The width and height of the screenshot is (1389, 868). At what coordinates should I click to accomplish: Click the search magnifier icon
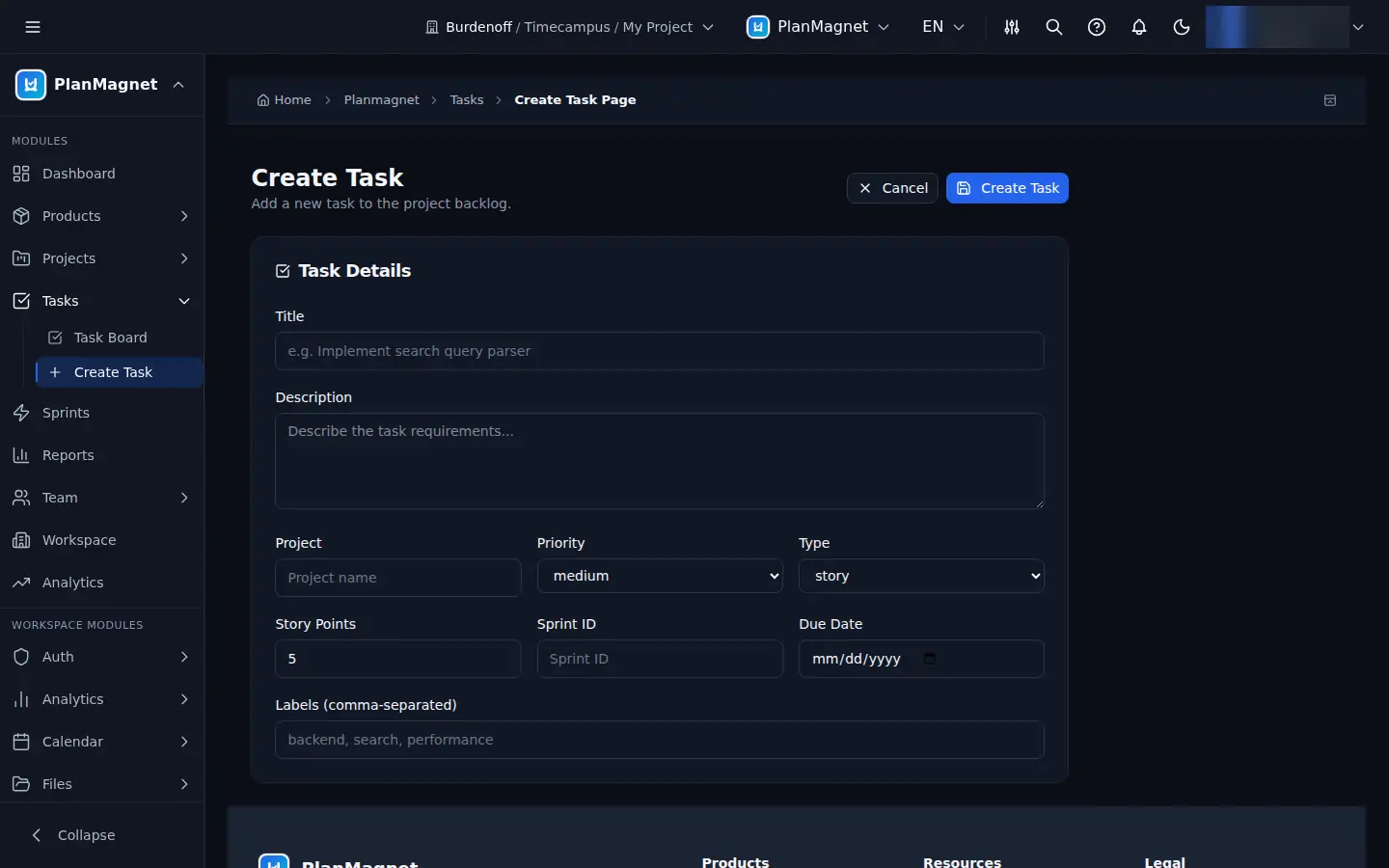point(1054,27)
